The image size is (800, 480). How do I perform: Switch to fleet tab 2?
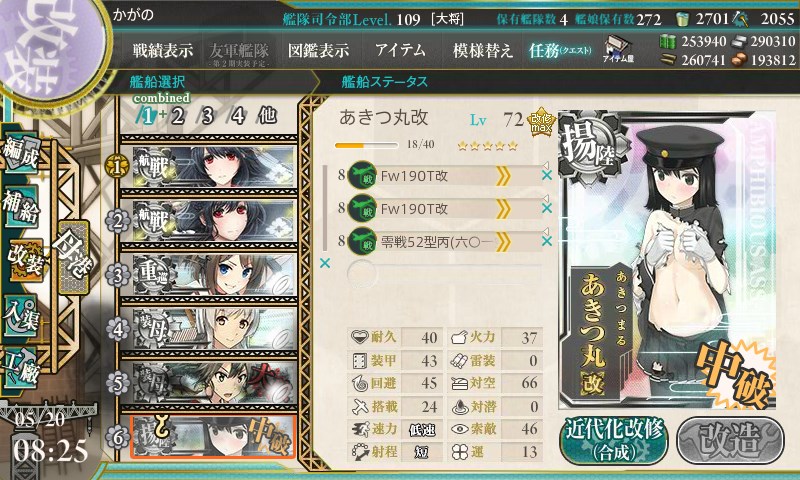pos(178,116)
